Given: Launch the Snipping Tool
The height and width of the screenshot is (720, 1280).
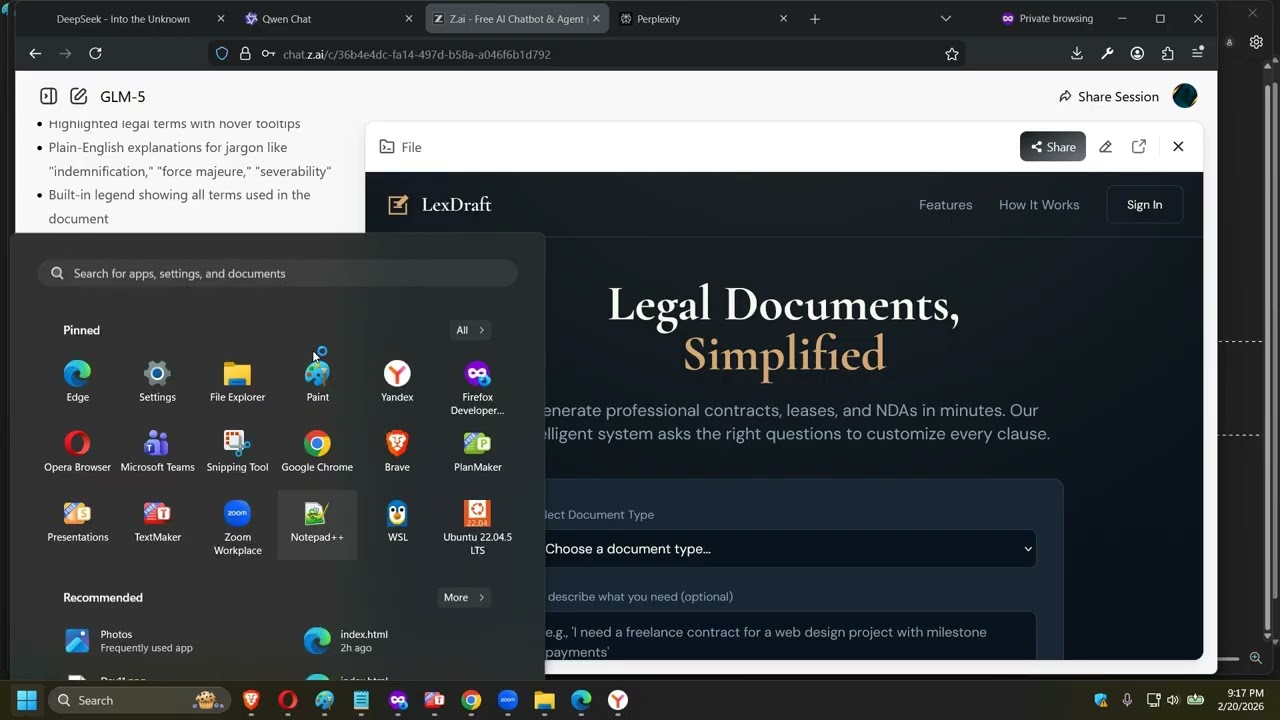Looking at the screenshot, I should point(237,451).
